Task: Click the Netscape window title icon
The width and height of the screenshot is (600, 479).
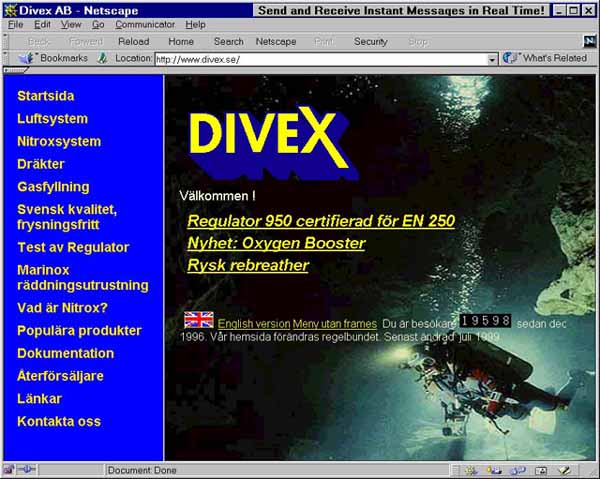Action: 10,10
